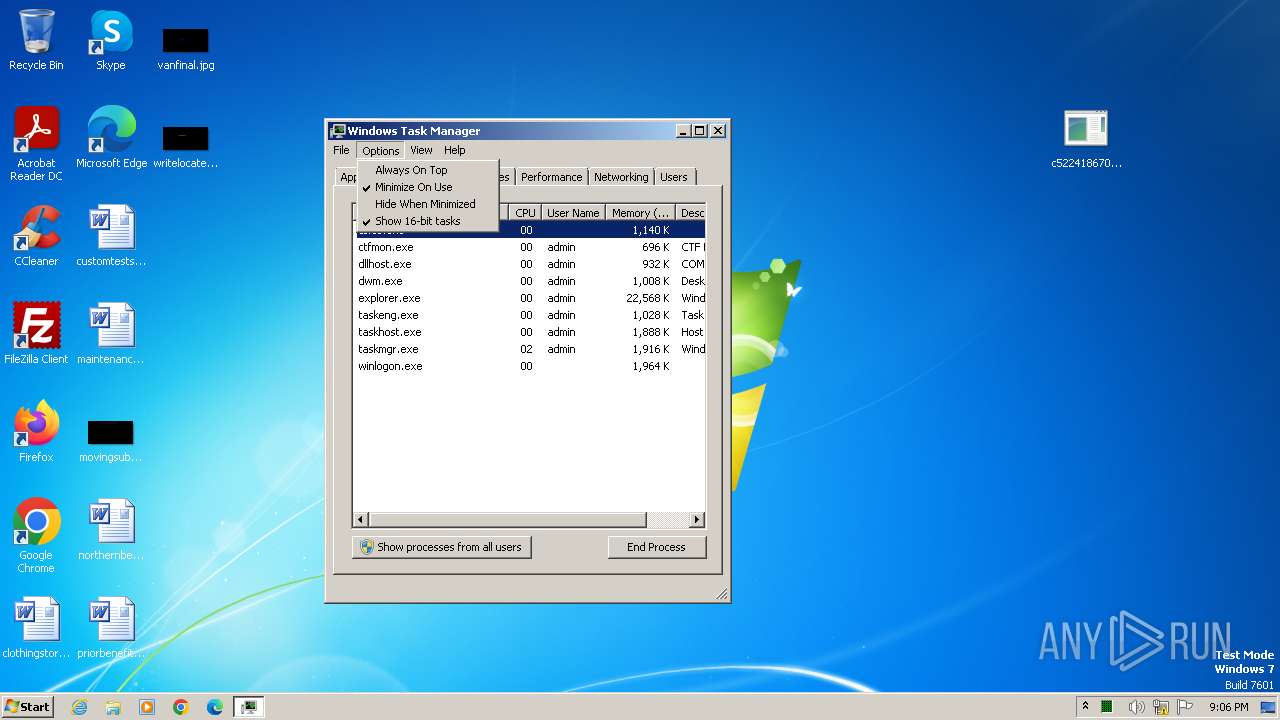Open the Skype desktop shortcut
This screenshot has width=1280, height=720.
111,40
